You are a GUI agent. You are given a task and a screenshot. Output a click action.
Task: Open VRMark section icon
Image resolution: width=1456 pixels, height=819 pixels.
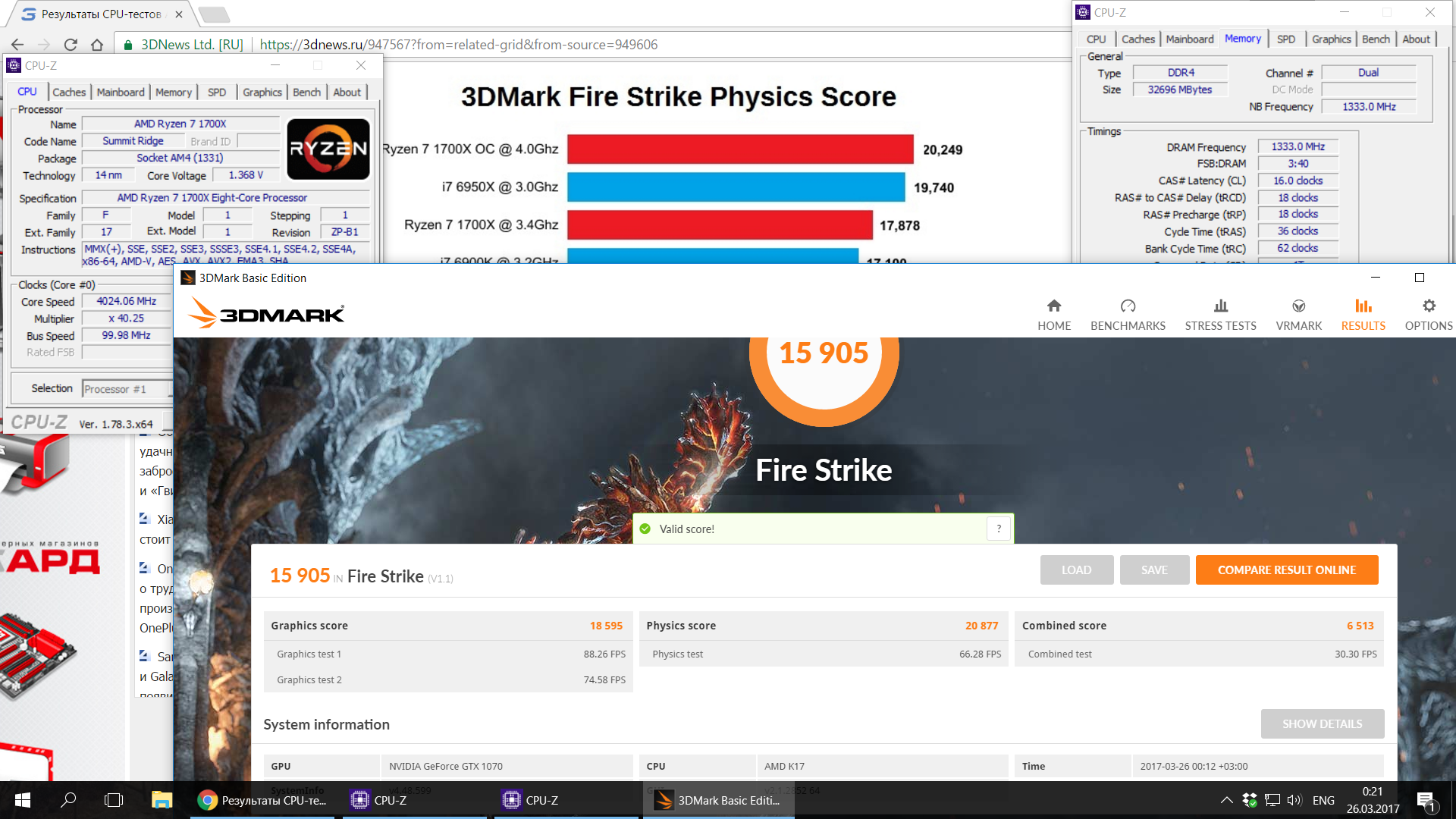(x=1298, y=306)
